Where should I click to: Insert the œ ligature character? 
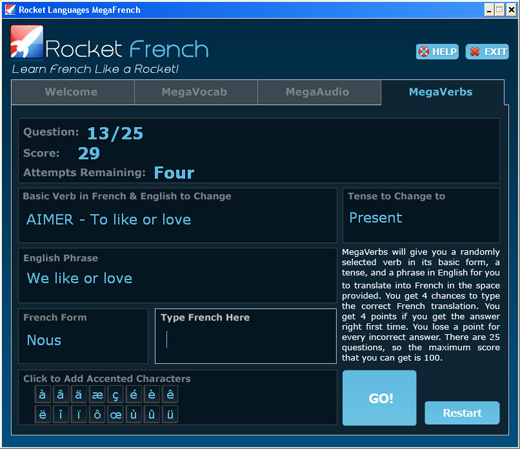click(115, 414)
